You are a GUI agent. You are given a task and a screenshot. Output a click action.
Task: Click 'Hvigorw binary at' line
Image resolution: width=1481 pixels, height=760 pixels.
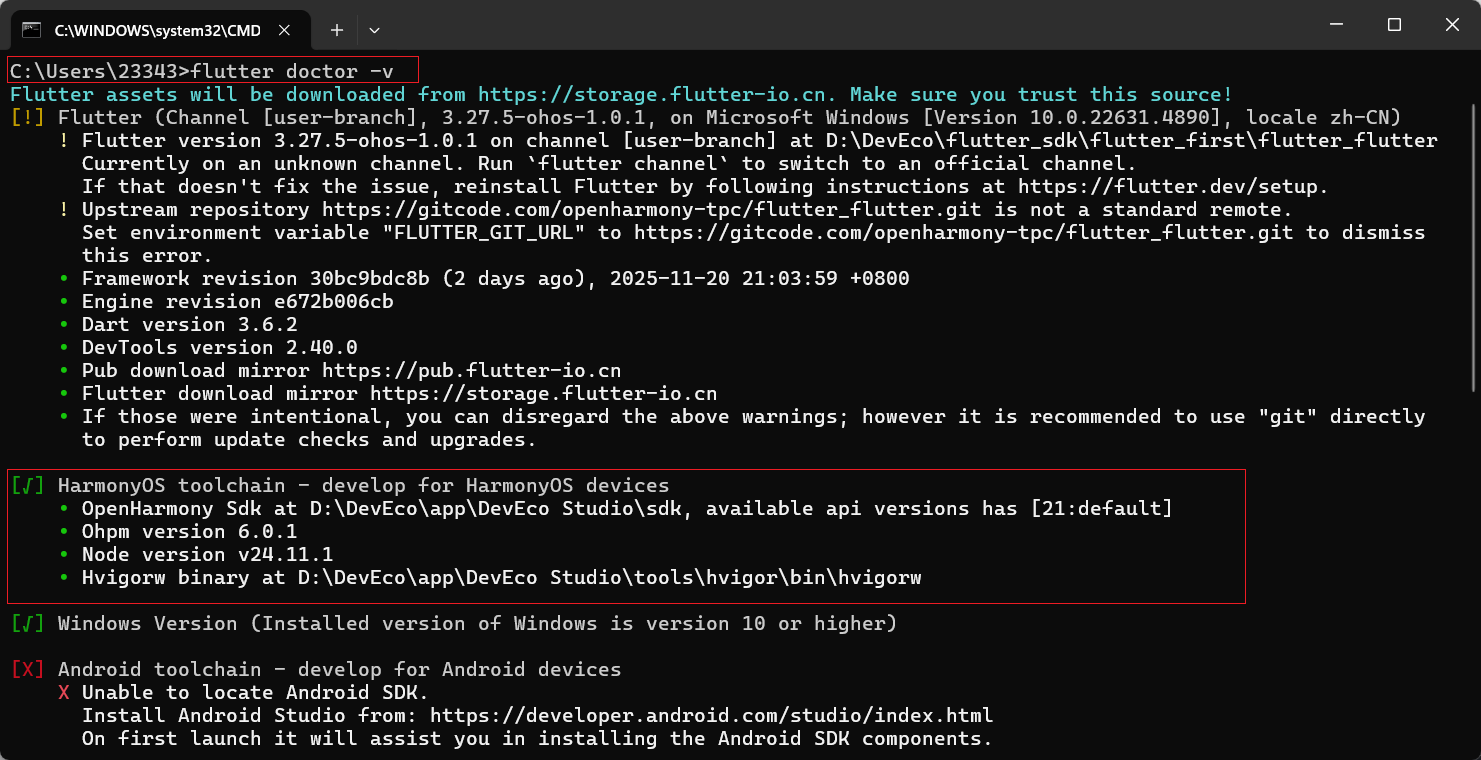point(502,577)
